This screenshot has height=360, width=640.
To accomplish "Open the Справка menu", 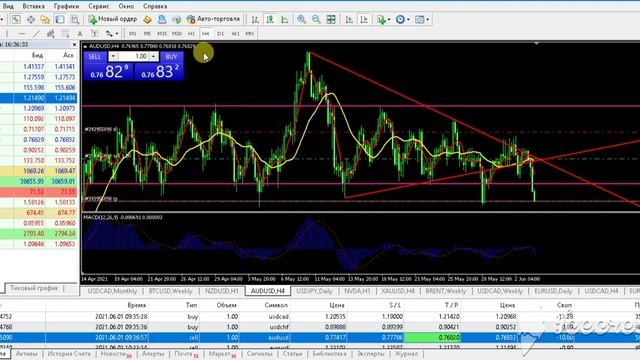I will [x=155, y=6].
